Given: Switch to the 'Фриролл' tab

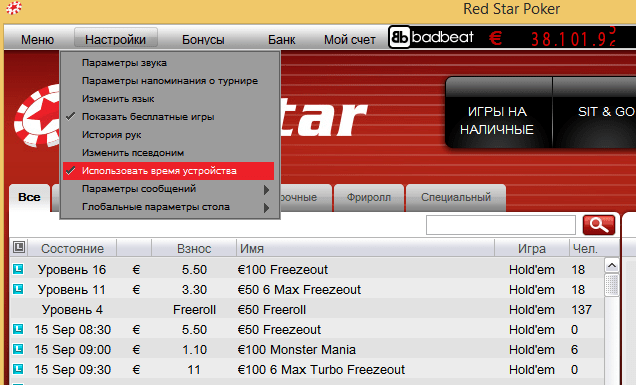Looking at the screenshot, I should pos(369,198).
